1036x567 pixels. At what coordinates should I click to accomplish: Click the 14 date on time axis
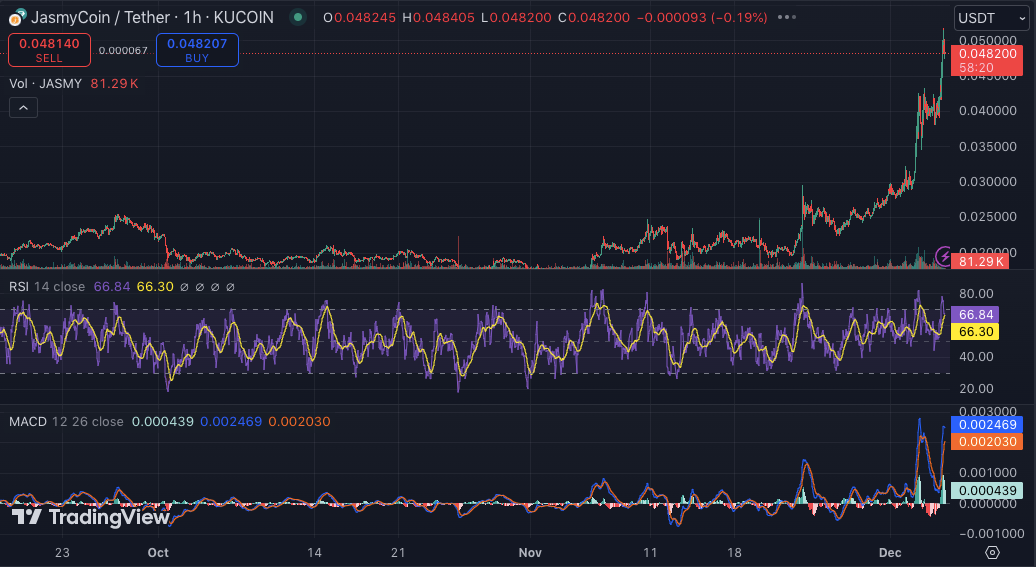(x=314, y=552)
